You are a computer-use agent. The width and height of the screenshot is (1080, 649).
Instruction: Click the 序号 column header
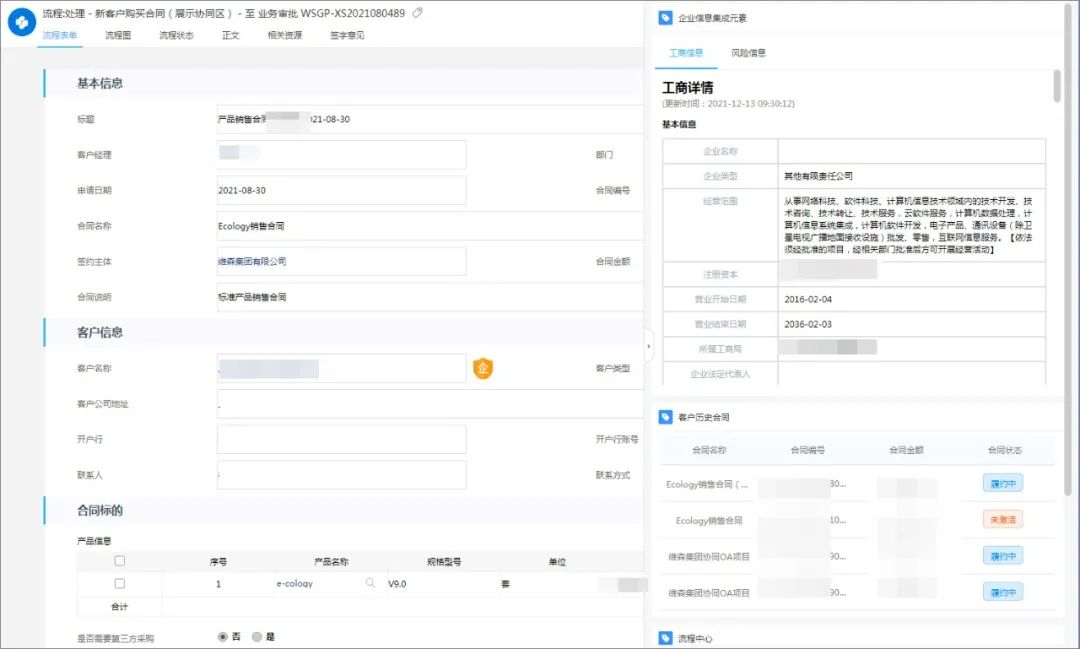click(x=218, y=562)
